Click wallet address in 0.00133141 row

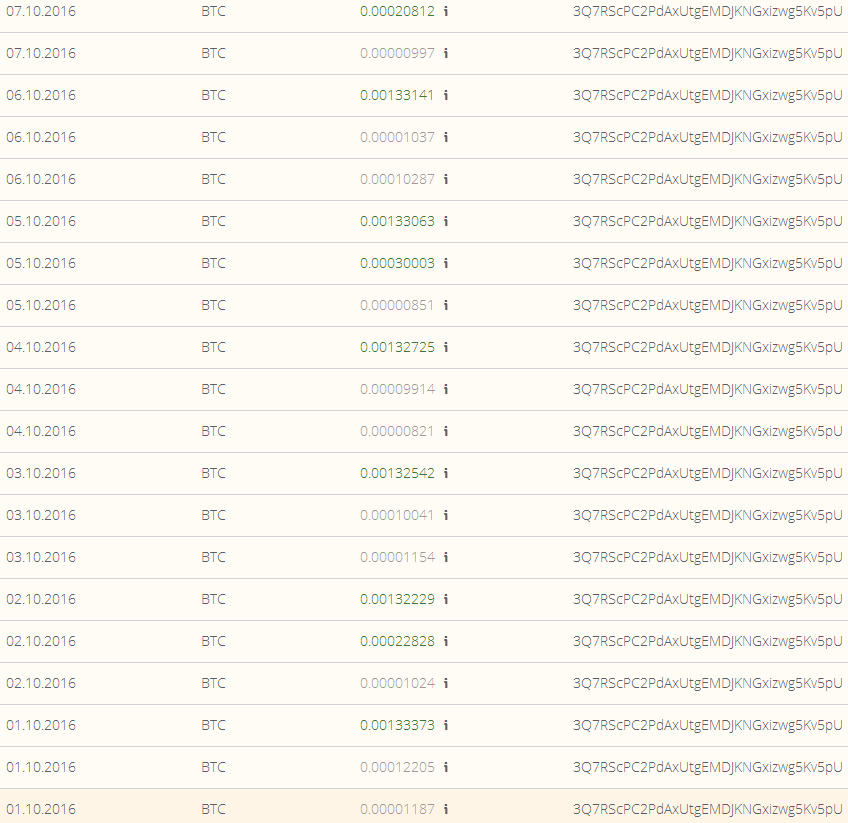point(707,96)
